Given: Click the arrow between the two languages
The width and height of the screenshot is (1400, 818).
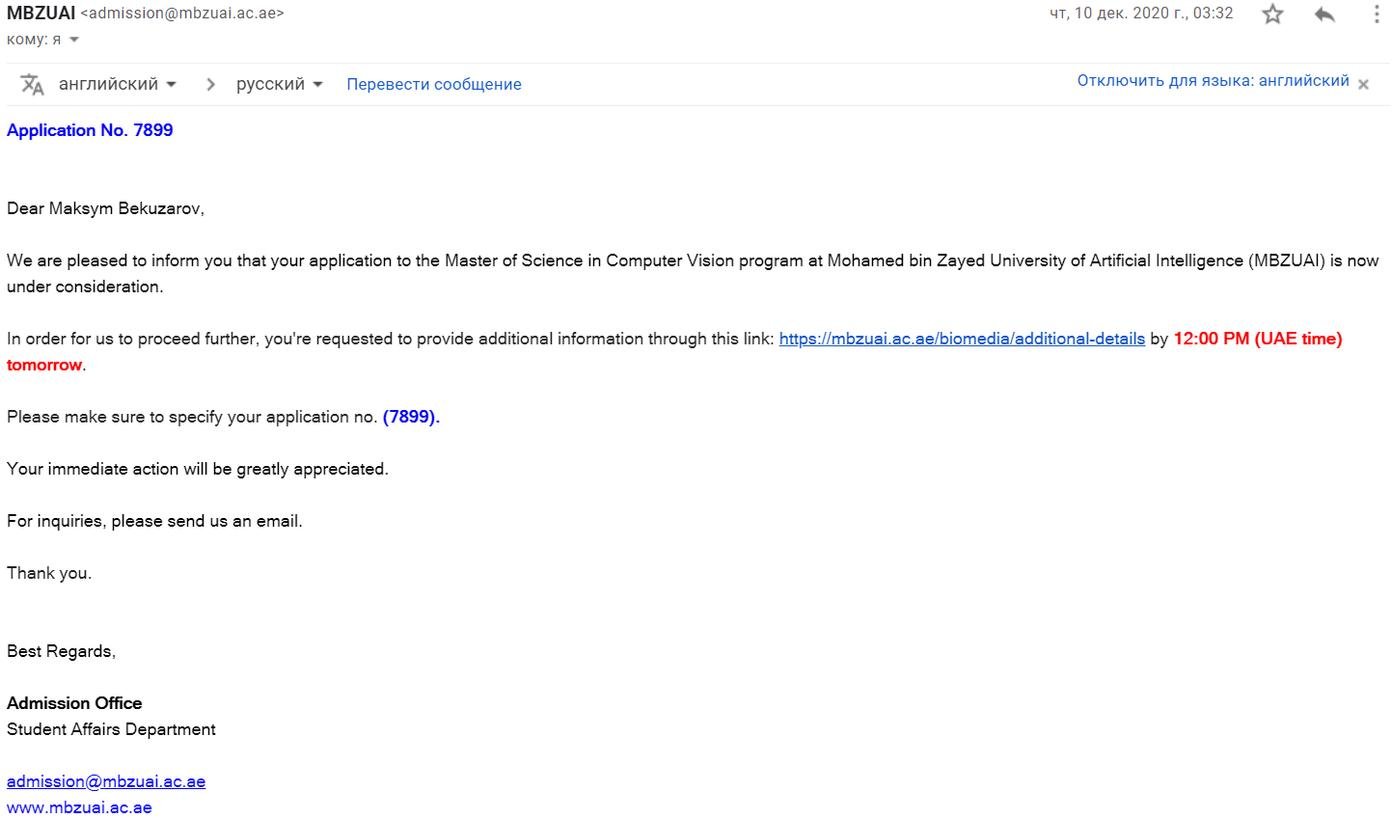Looking at the screenshot, I should (210, 84).
